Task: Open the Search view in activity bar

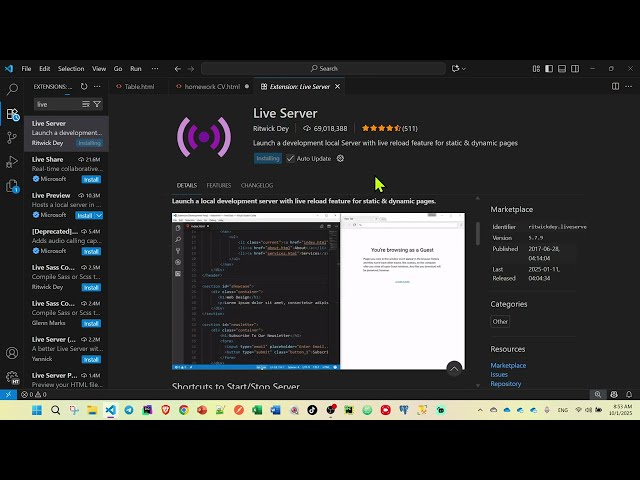Action: coord(12,89)
